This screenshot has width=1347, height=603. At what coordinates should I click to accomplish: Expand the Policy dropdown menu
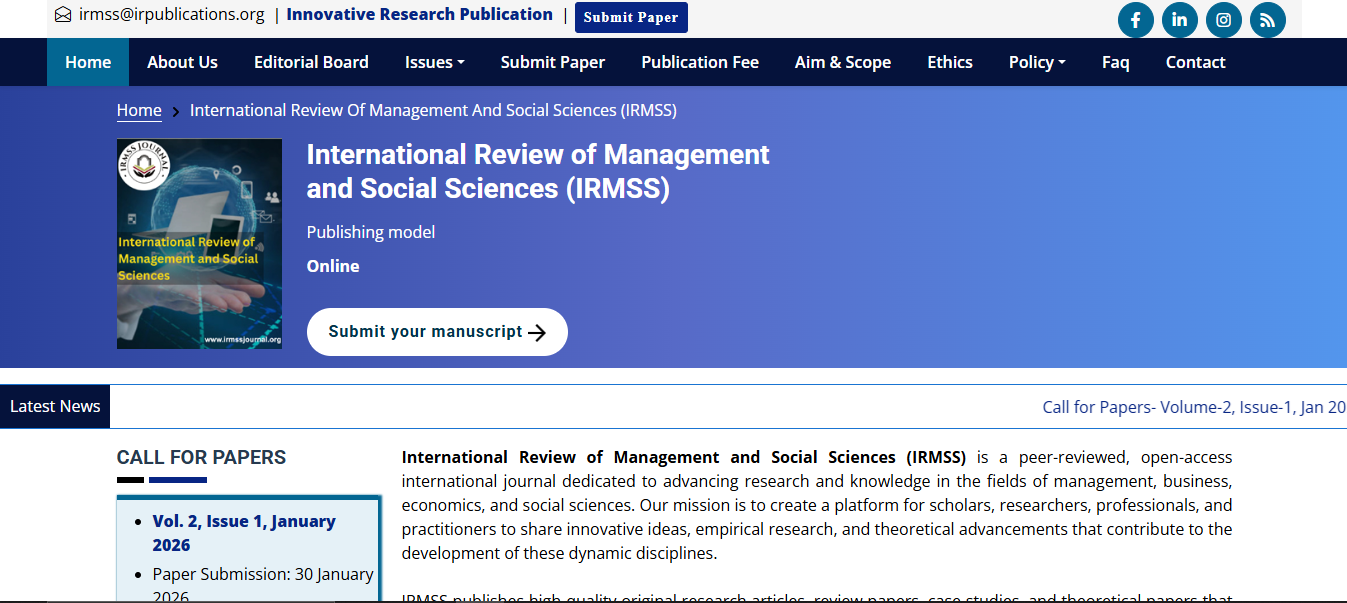[1037, 62]
